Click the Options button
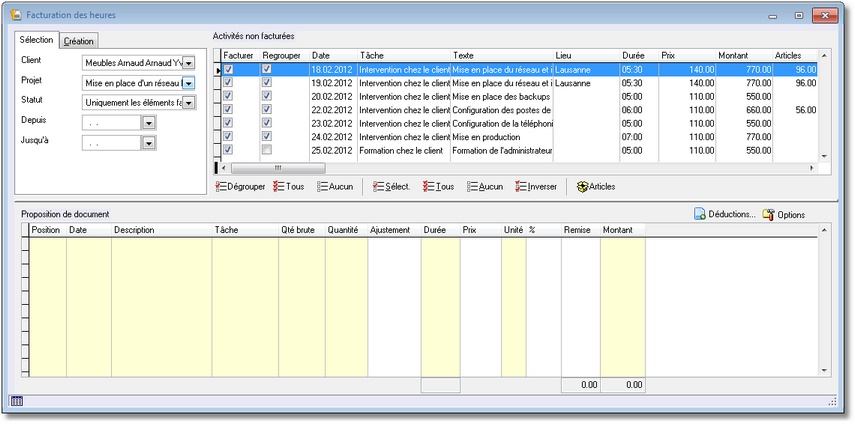The width and height of the screenshot is (855, 424). point(783,215)
